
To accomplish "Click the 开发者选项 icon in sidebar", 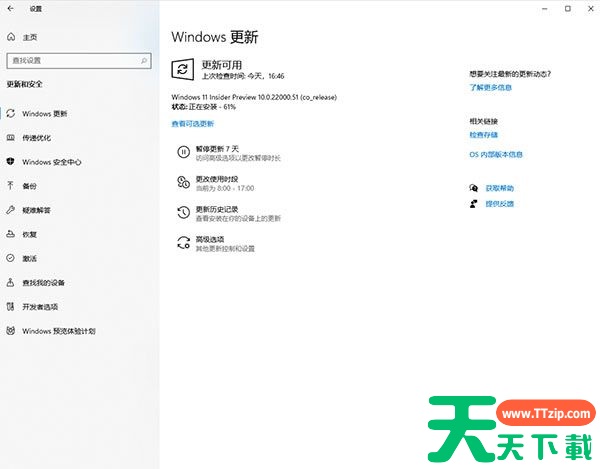I will [x=11, y=306].
